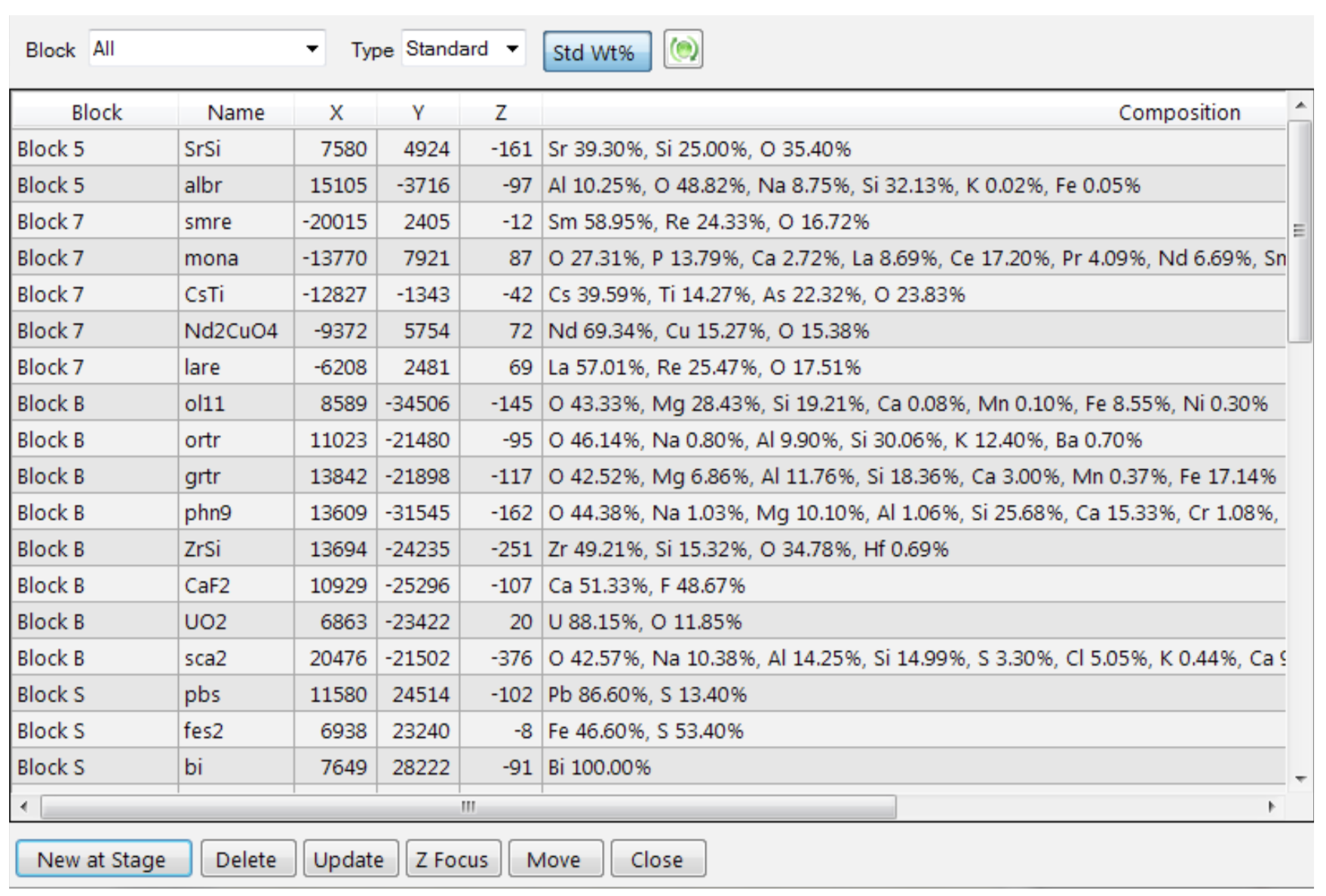Close the standards dialog with Close button

pos(657,859)
